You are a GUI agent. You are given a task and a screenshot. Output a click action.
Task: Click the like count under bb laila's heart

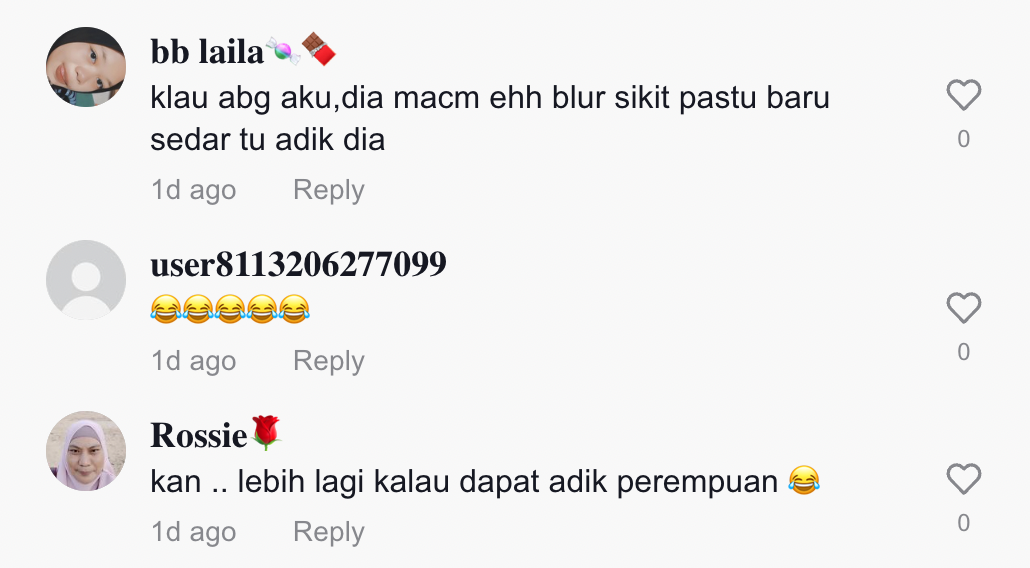(x=963, y=139)
